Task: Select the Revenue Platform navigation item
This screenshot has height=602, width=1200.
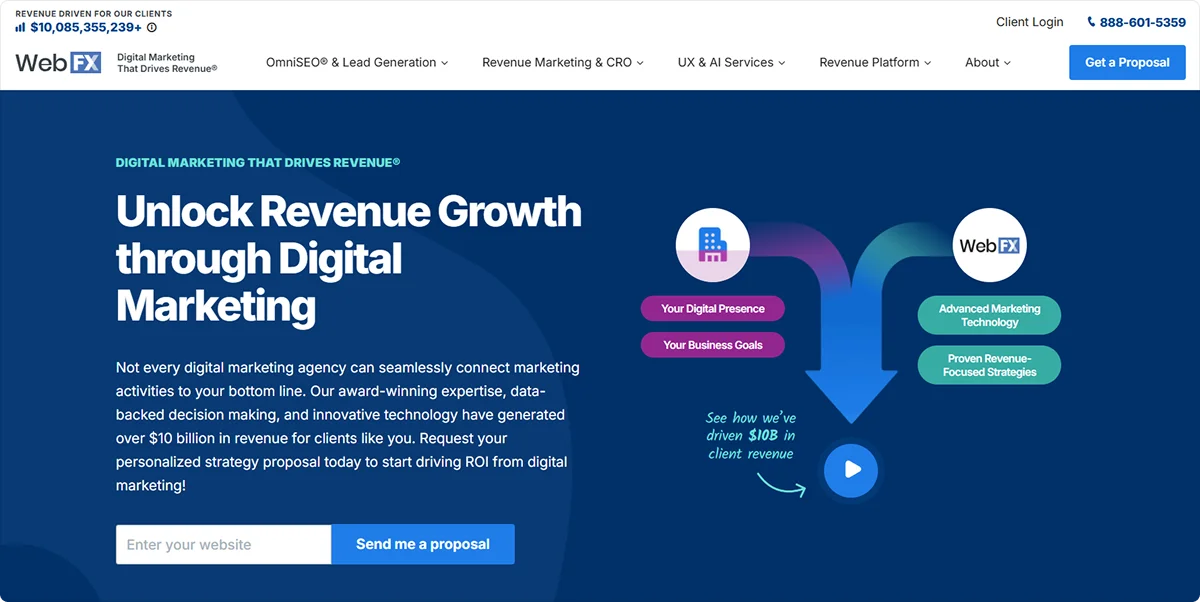Action: 875,62
